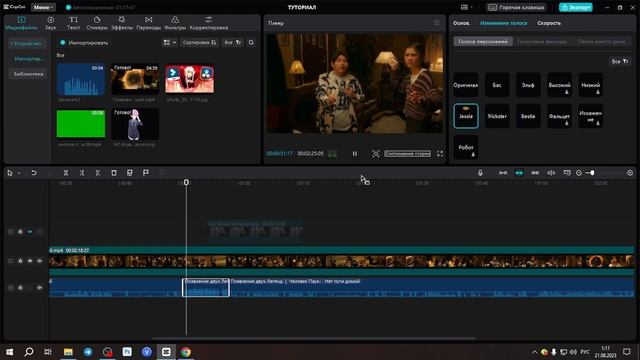Open the selection tool mode dropdown

[19, 173]
